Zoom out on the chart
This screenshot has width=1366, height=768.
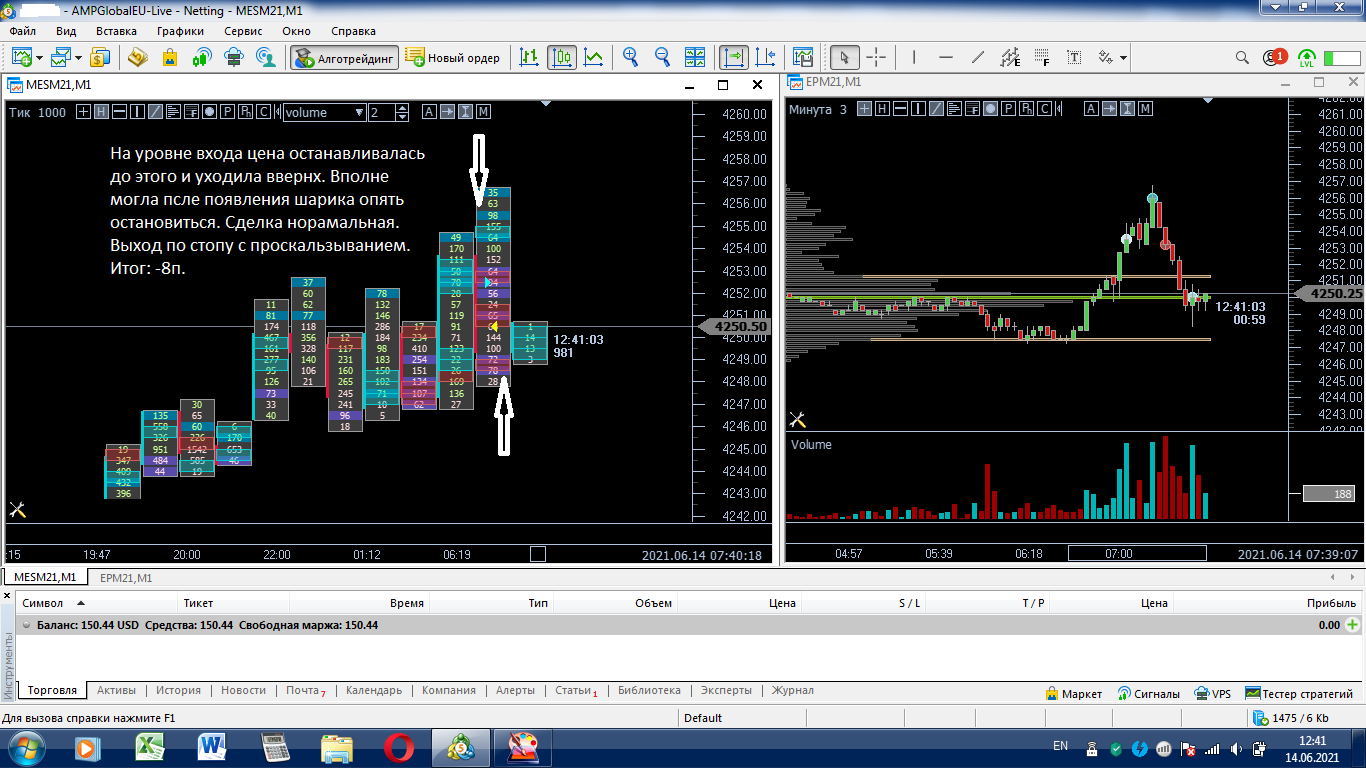click(x=662, y=58)
